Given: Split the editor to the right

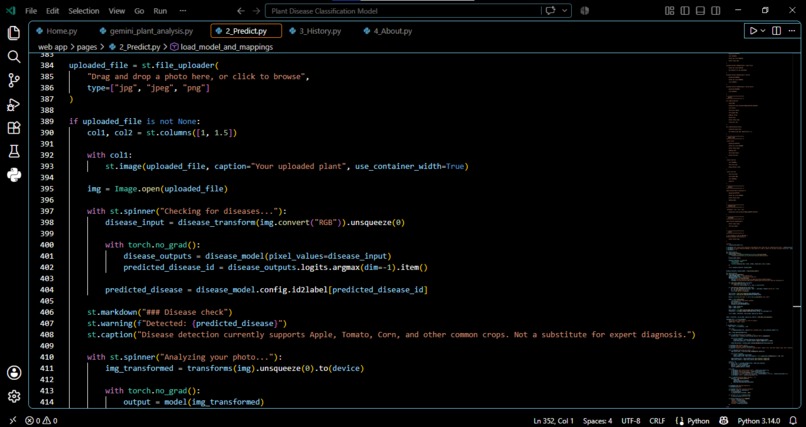Looking at the screenshot, I should pos(776,31).
